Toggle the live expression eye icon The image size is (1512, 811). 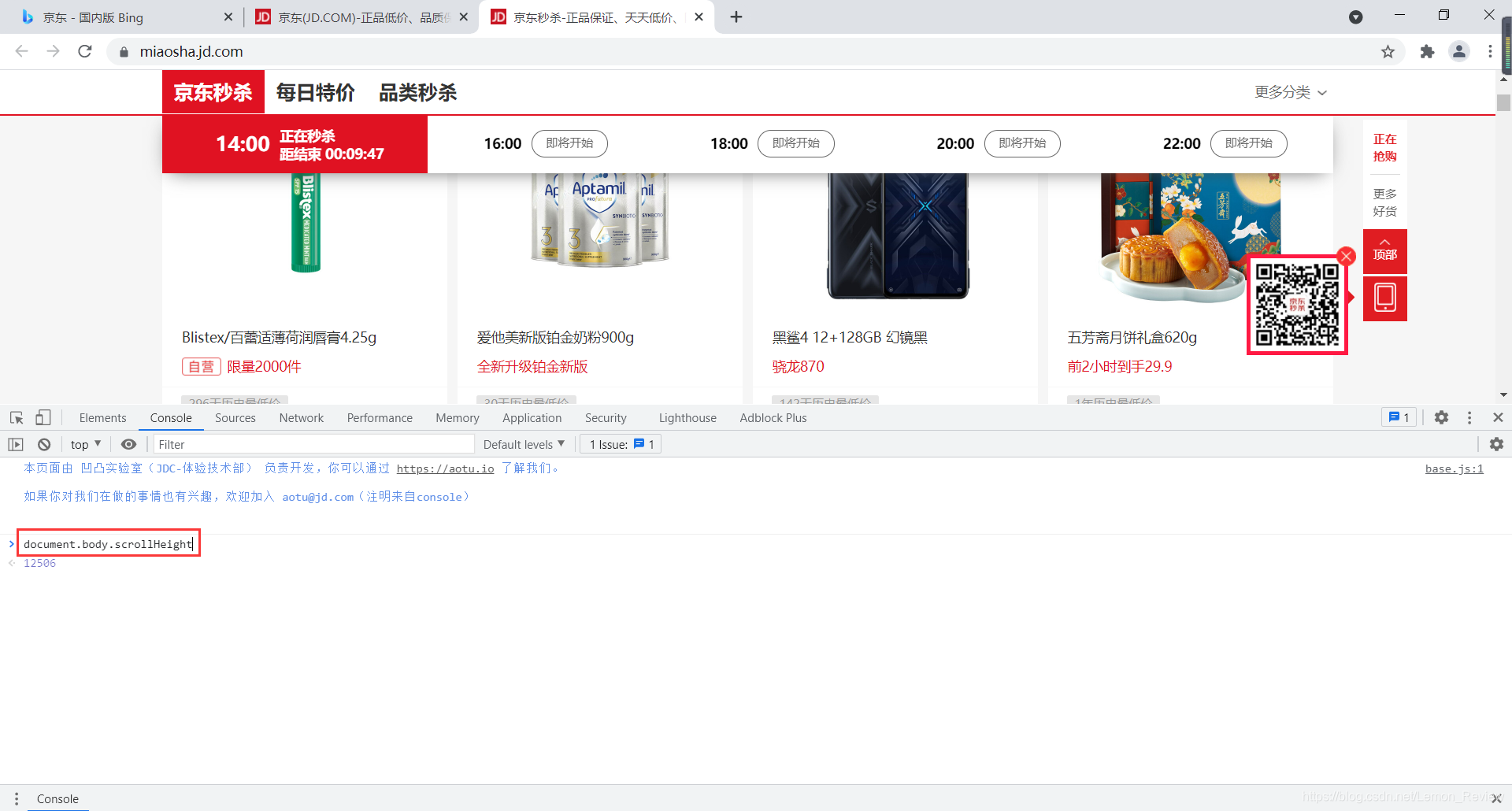click(x=128, y=443)
